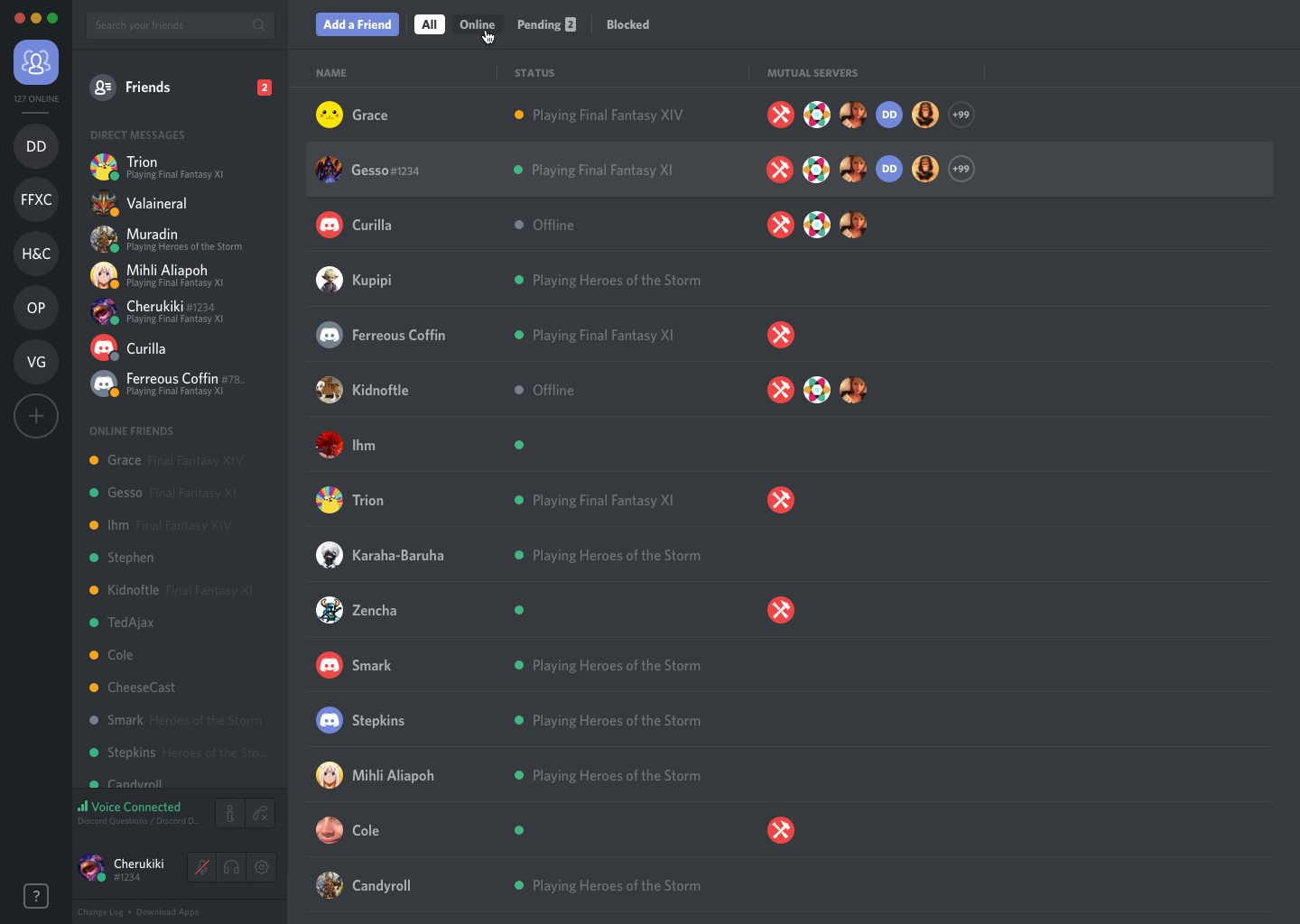Select the Stepkins name in friends table
Screen dimensions: 1300x924
tap(378, 720)
